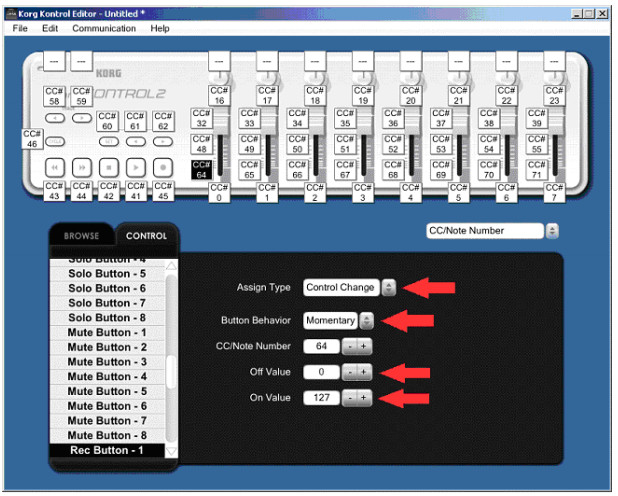618x496 pixels.
Task: Increase On Value with plus button
Action: coord(364,398)
